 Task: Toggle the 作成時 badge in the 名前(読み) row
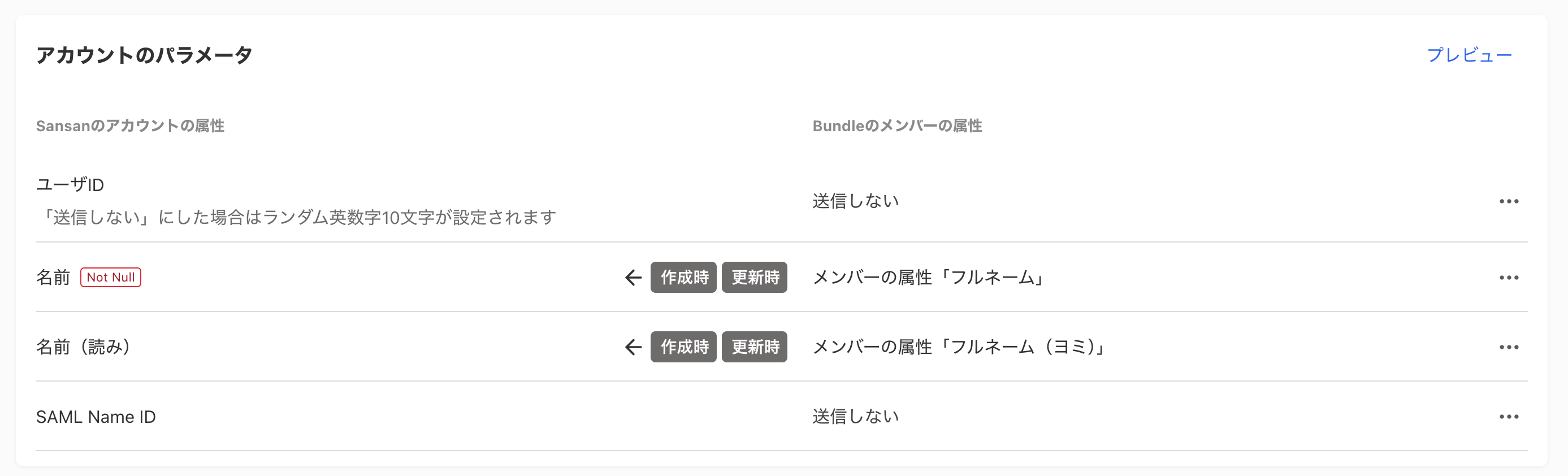tap(683, 347)
